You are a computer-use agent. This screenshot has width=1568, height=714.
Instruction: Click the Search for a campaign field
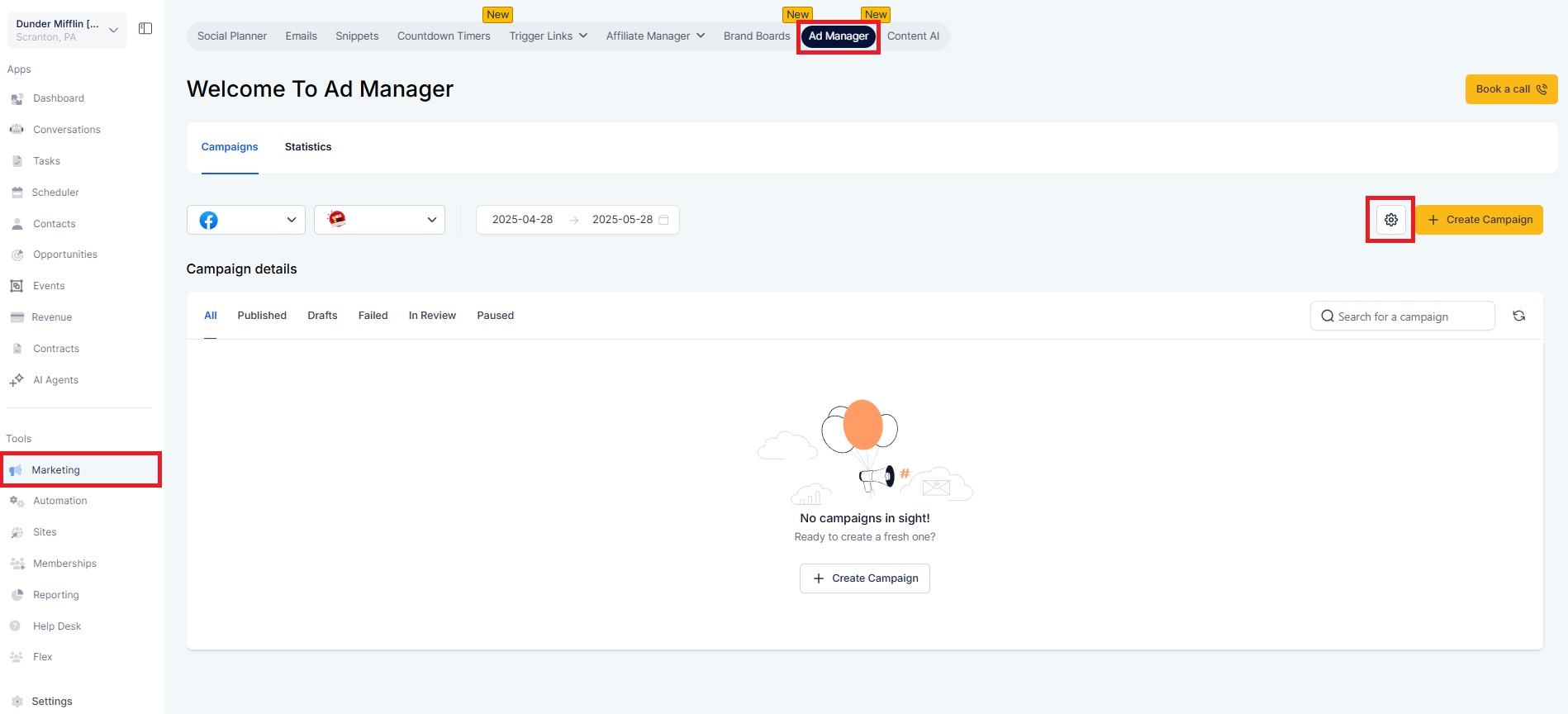[1403, 317]
